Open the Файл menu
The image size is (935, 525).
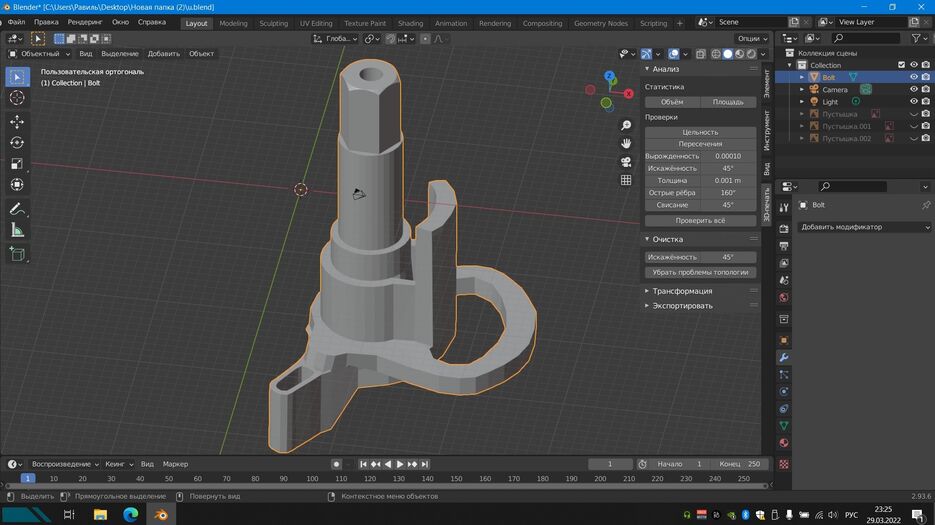tap(16, 22)
